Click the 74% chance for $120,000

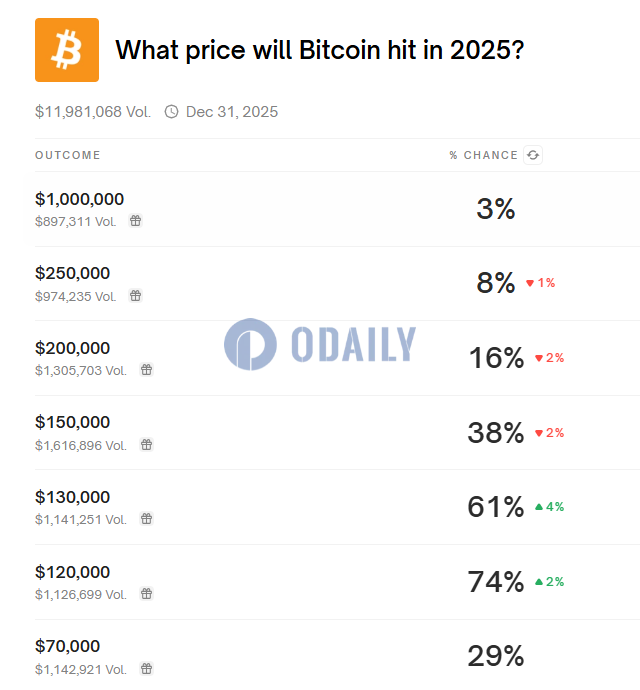(x=496, y=582)
